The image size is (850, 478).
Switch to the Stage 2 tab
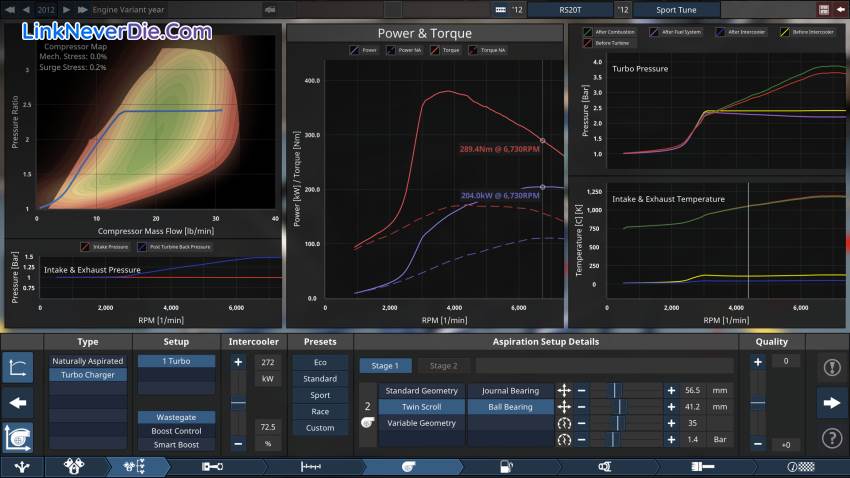[x=443, y=366]
